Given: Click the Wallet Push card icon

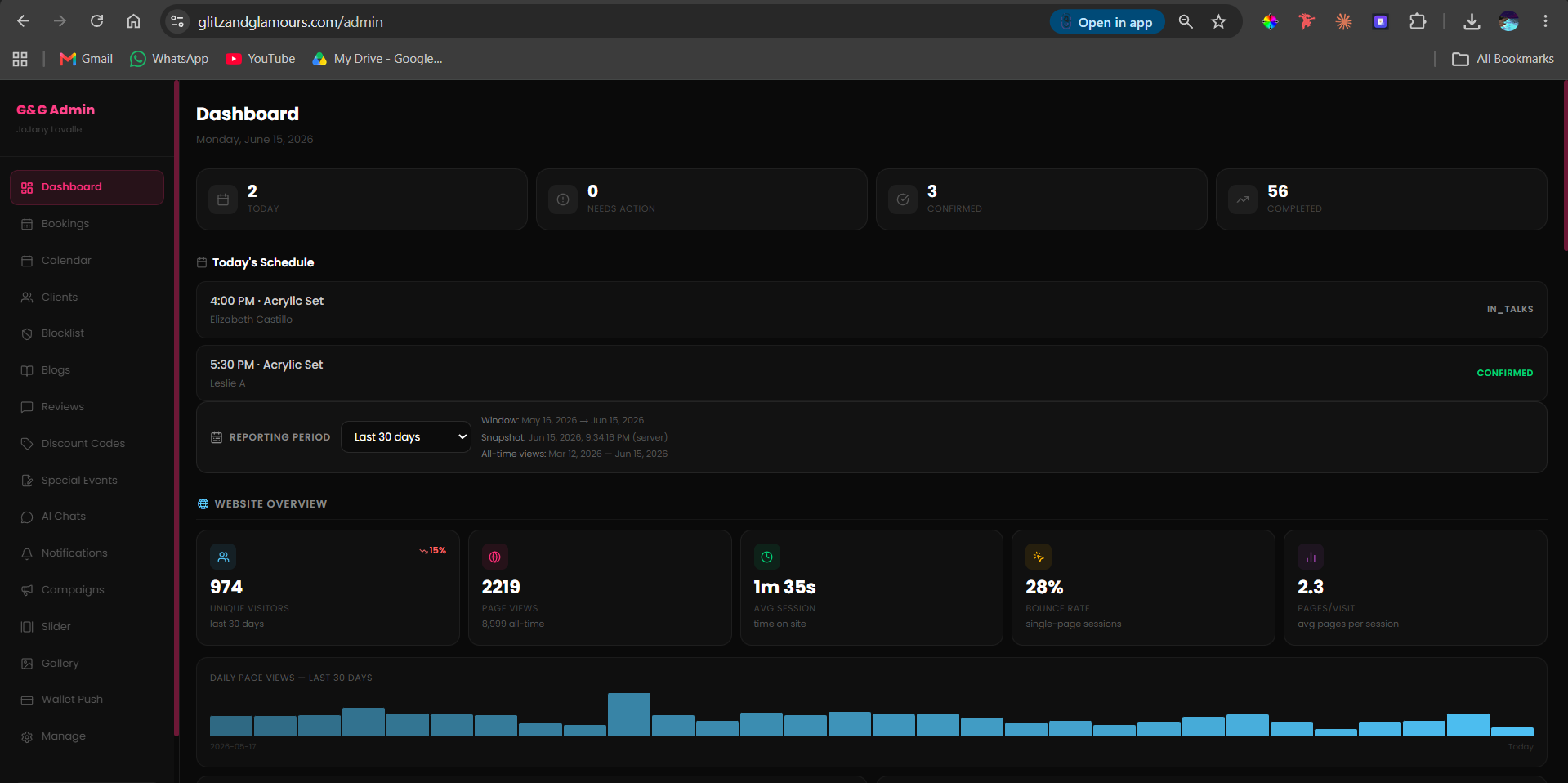Looking at the screenshot, I should coord(27,700).
